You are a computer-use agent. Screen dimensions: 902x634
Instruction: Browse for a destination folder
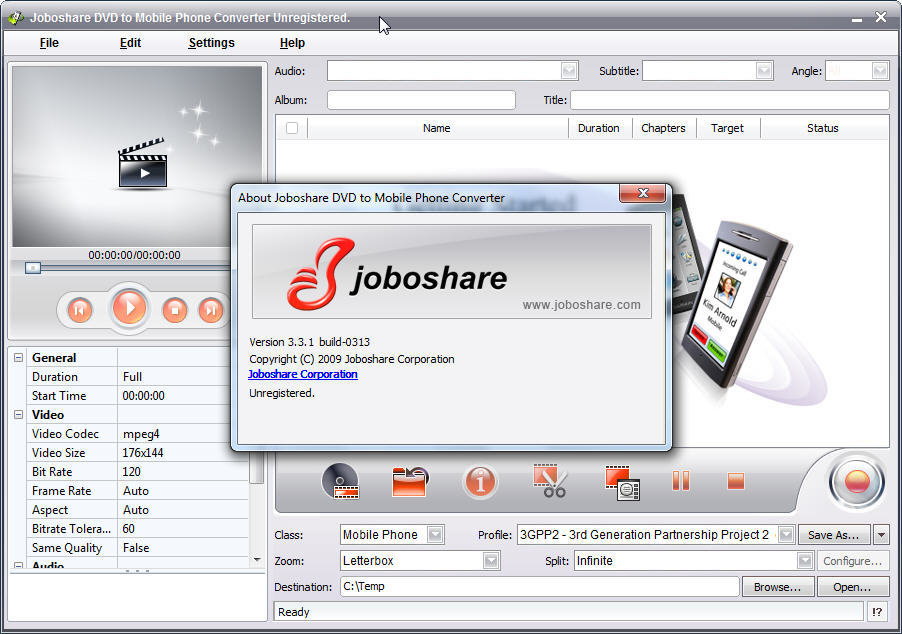coord(777,587)
